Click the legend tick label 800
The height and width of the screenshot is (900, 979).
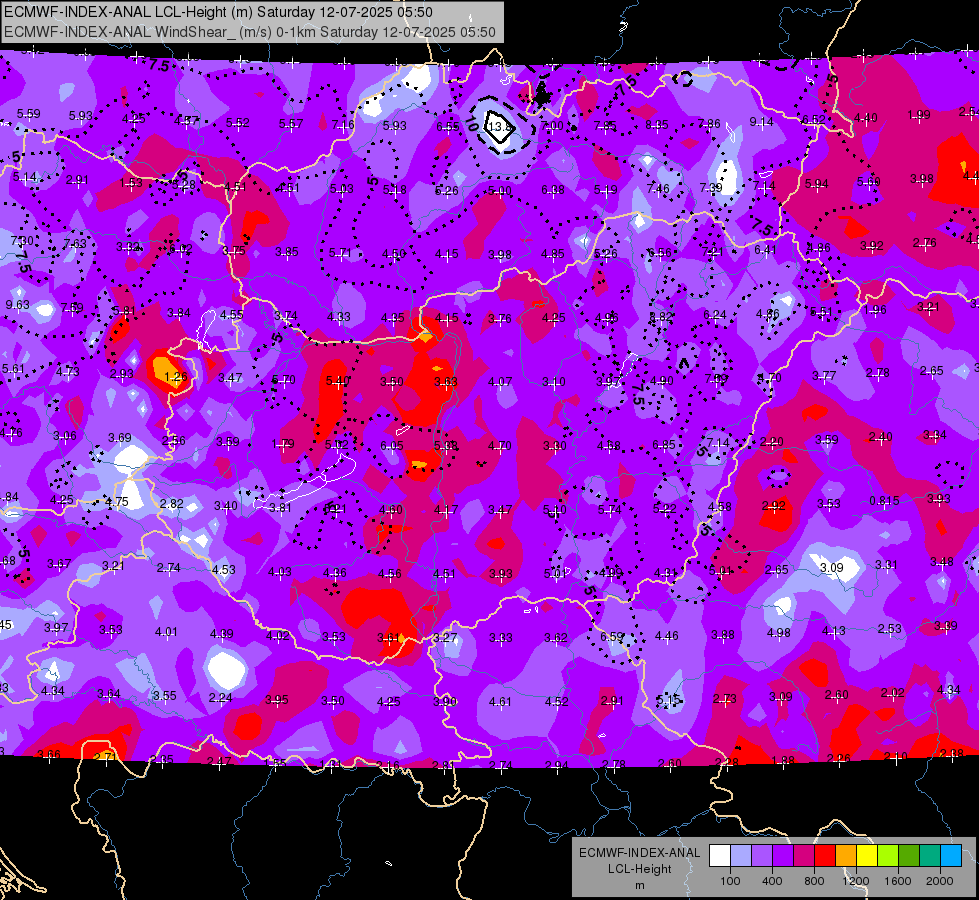(x=814, y=881)
